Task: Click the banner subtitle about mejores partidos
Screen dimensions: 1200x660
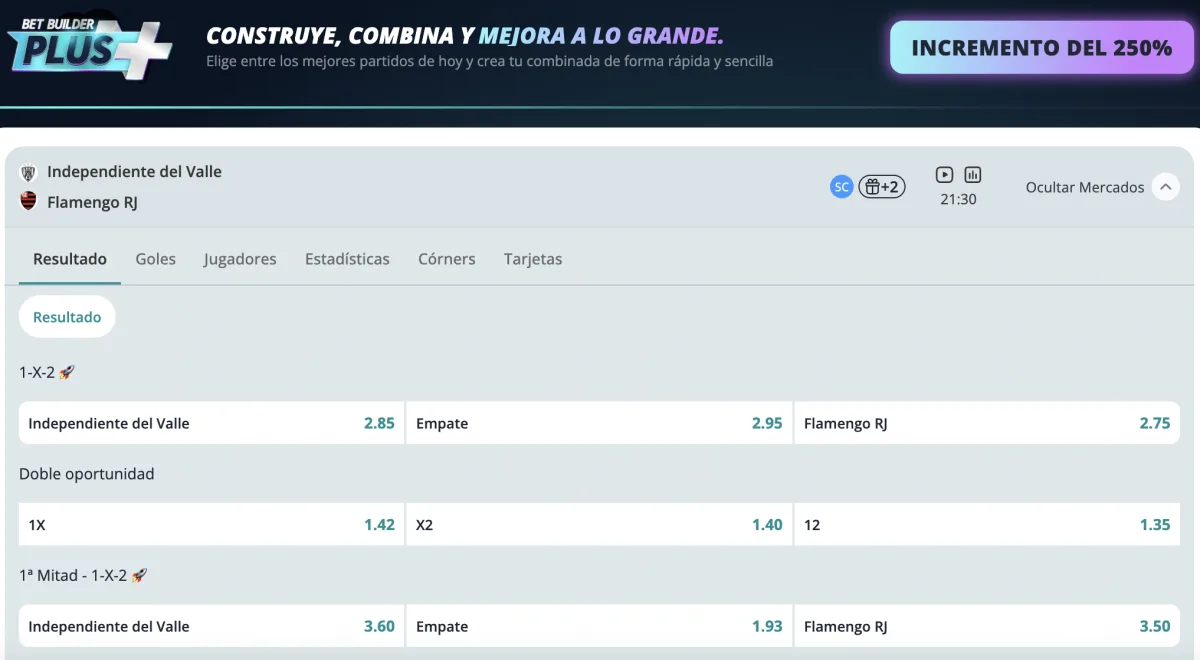Action: coord(489,61)
